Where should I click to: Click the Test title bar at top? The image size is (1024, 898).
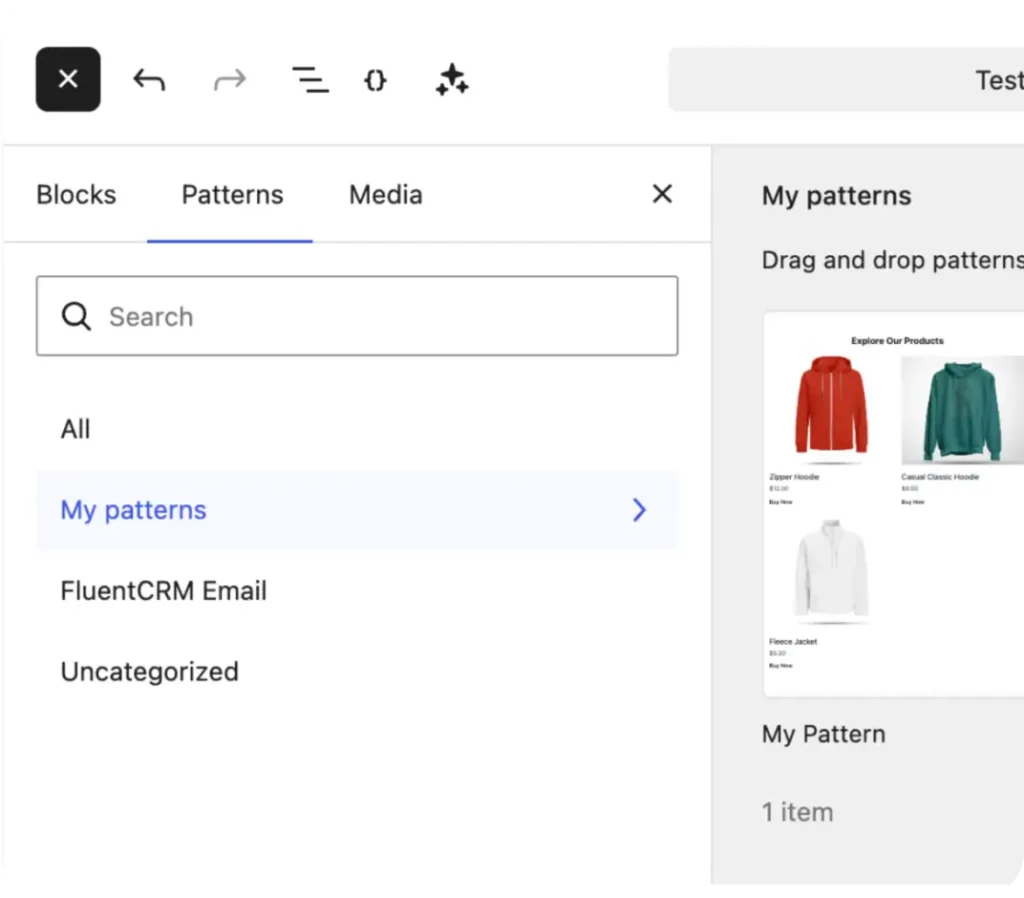[x=846, y=80]
